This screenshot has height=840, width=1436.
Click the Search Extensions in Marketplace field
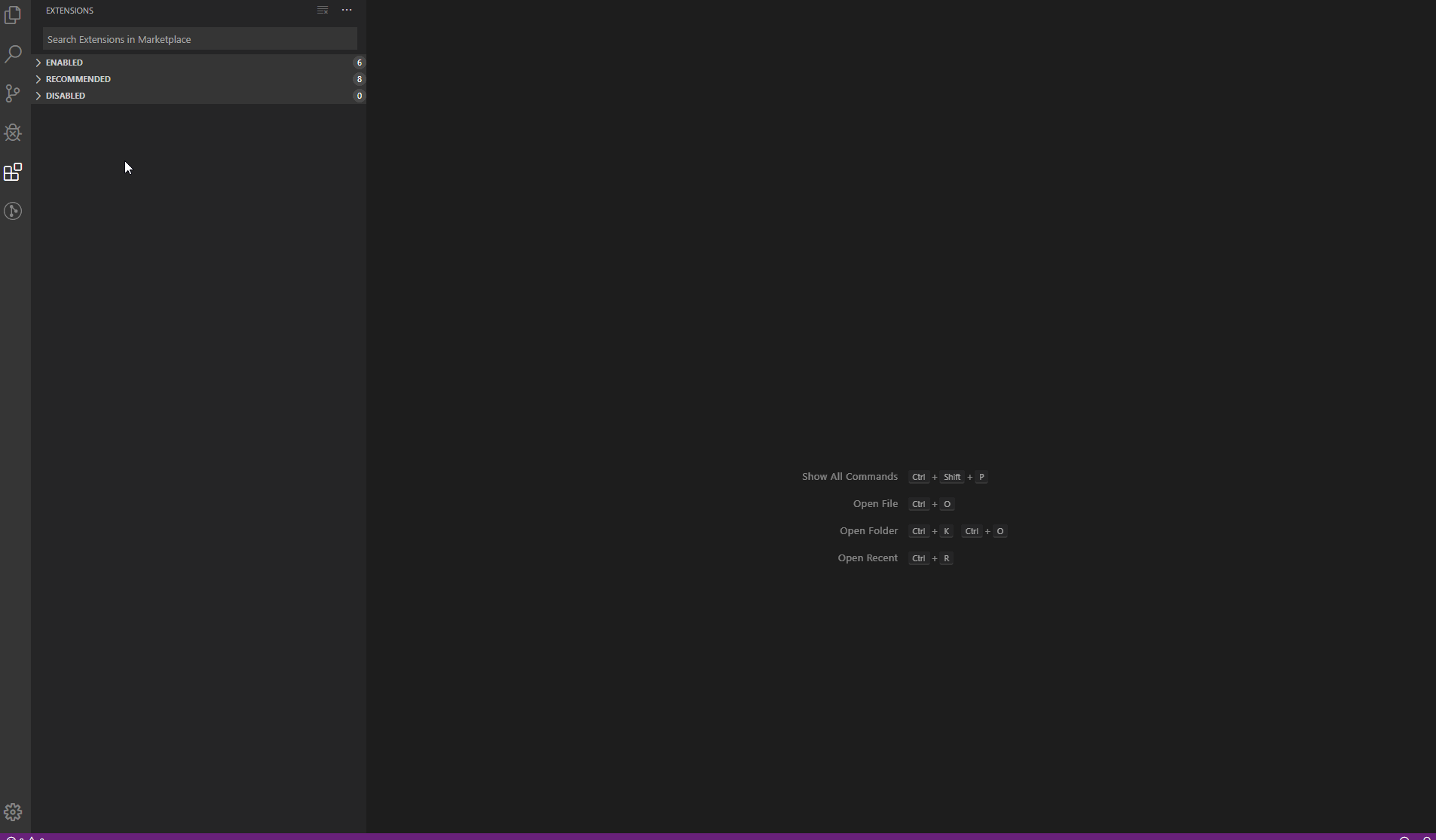[x=200, y=38]
